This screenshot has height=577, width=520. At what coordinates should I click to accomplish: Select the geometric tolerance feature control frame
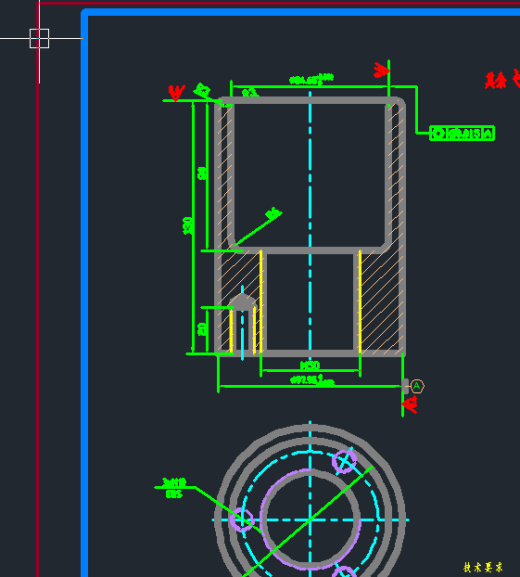click(x=462, y=133)
